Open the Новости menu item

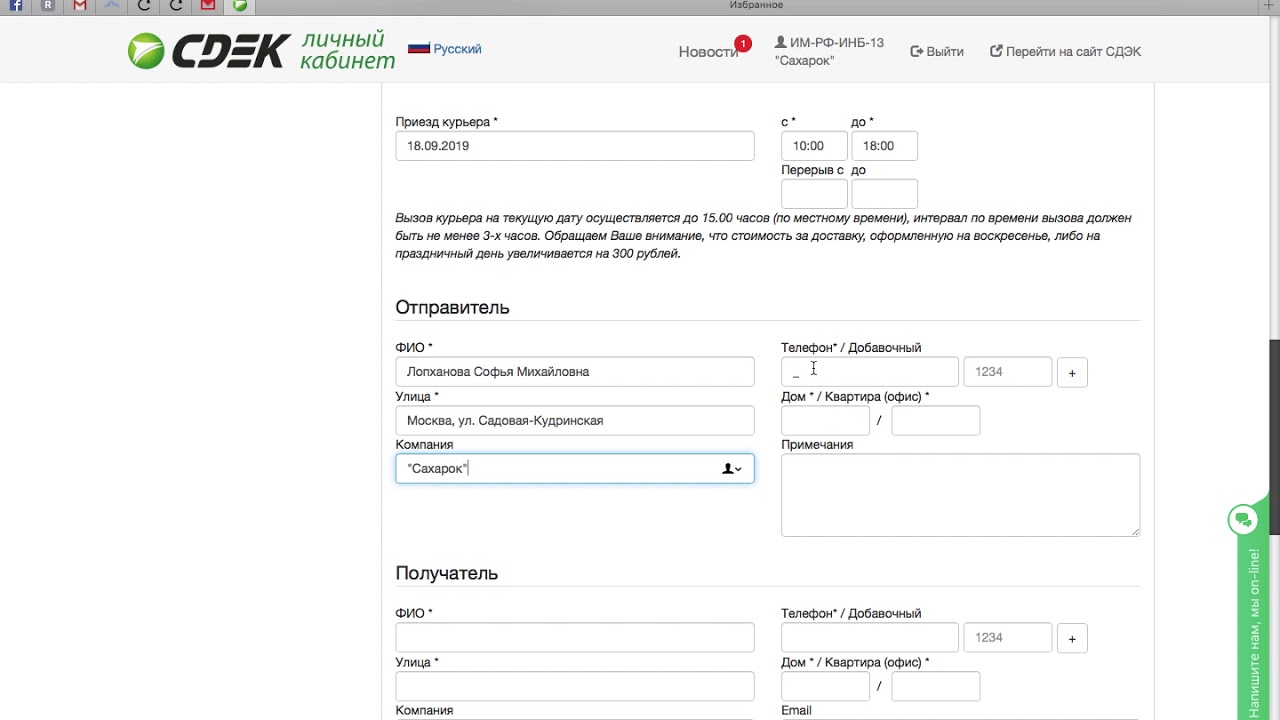click(x=708, y=52)
